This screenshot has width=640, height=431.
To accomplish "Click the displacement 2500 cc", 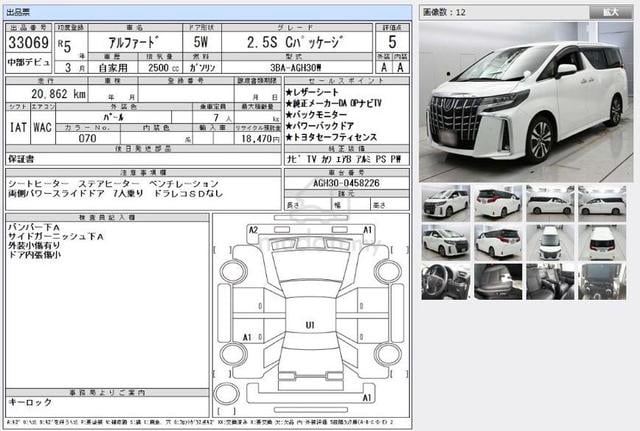I will [163, 68].
